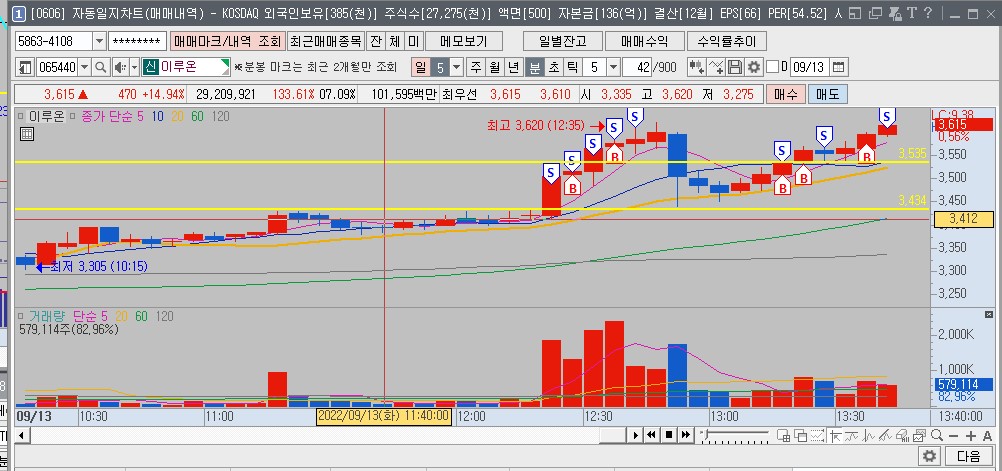Click the crosshair cursor tool icon
The image size is (1002, 471).
(835, 436)
